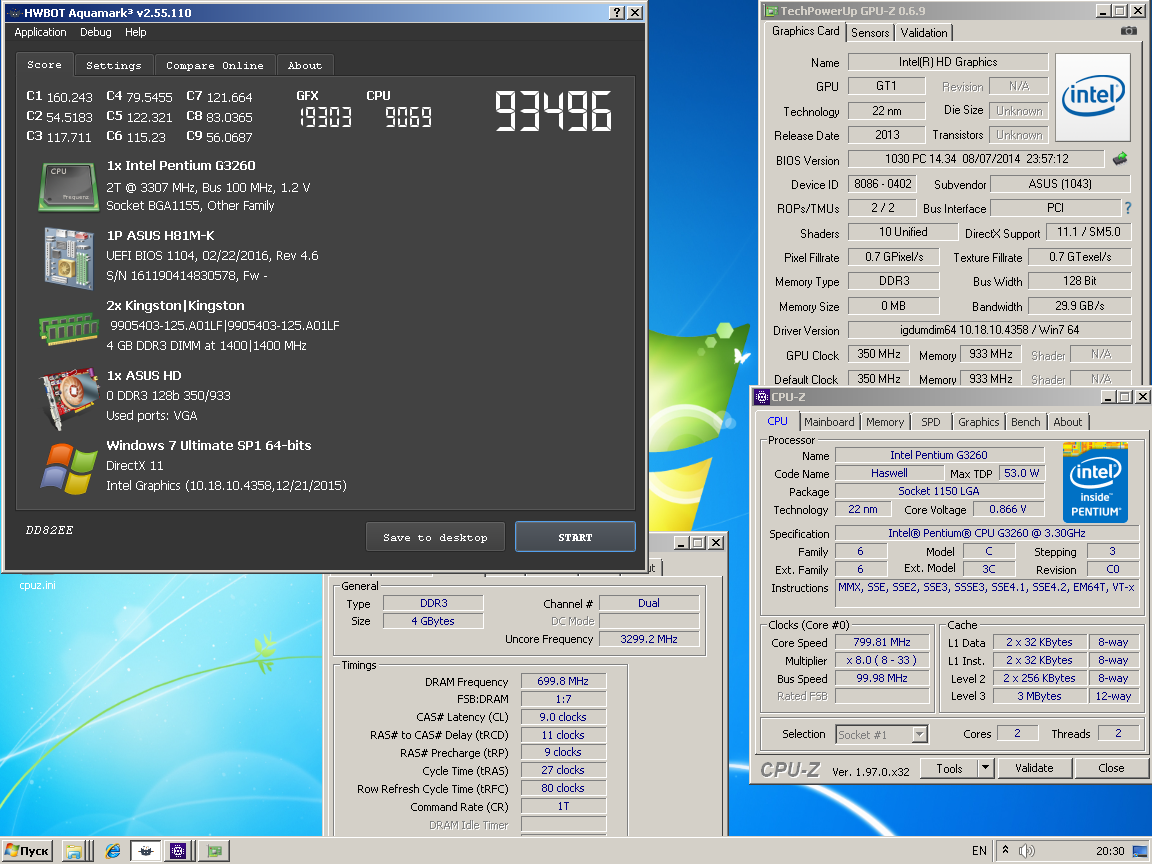Click the Driver Version field in GPU-Z
The image size is (1152, 864).
[x=989, y=330]
